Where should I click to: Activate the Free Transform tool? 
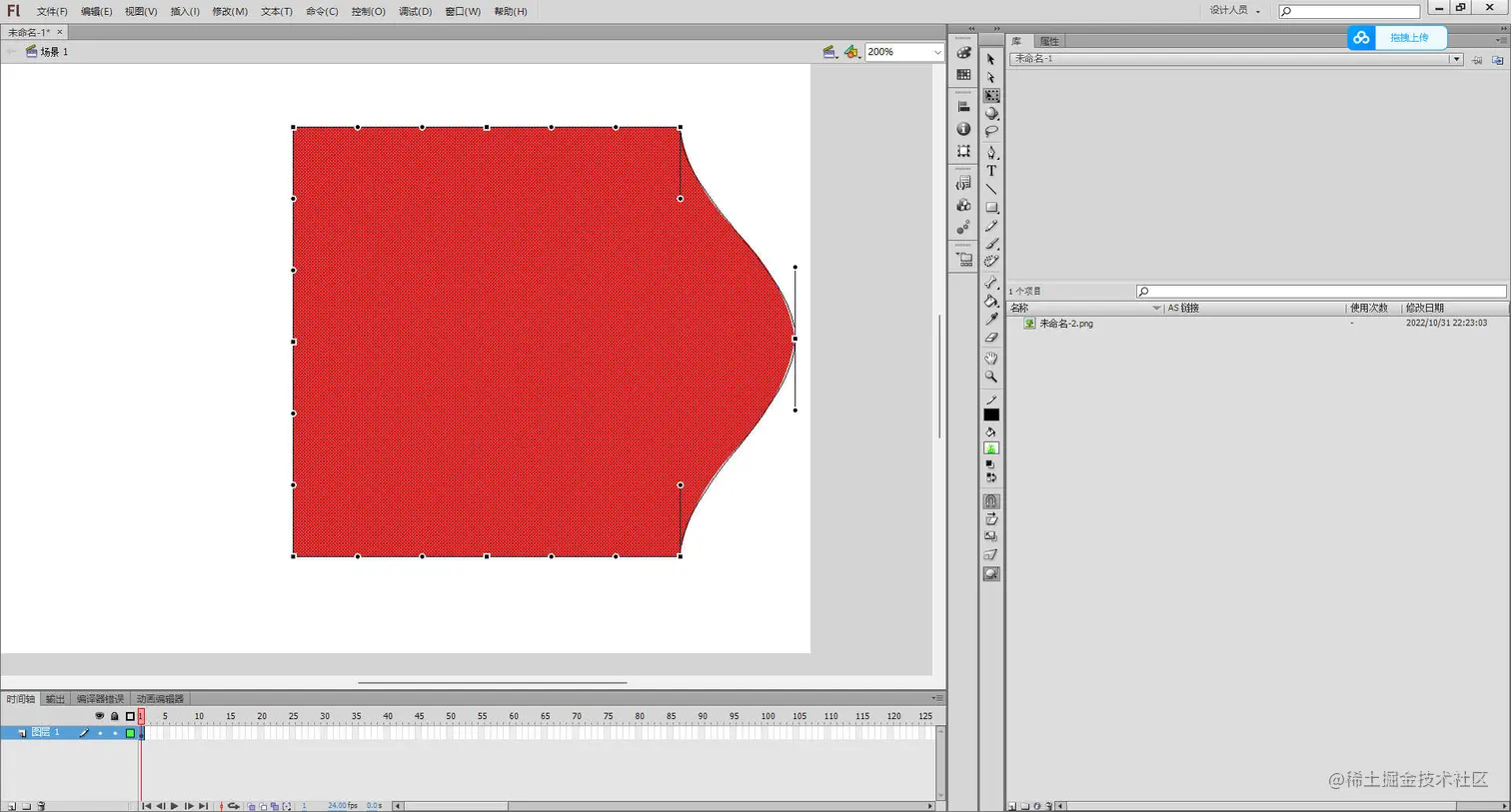click(x=990, y=95)
